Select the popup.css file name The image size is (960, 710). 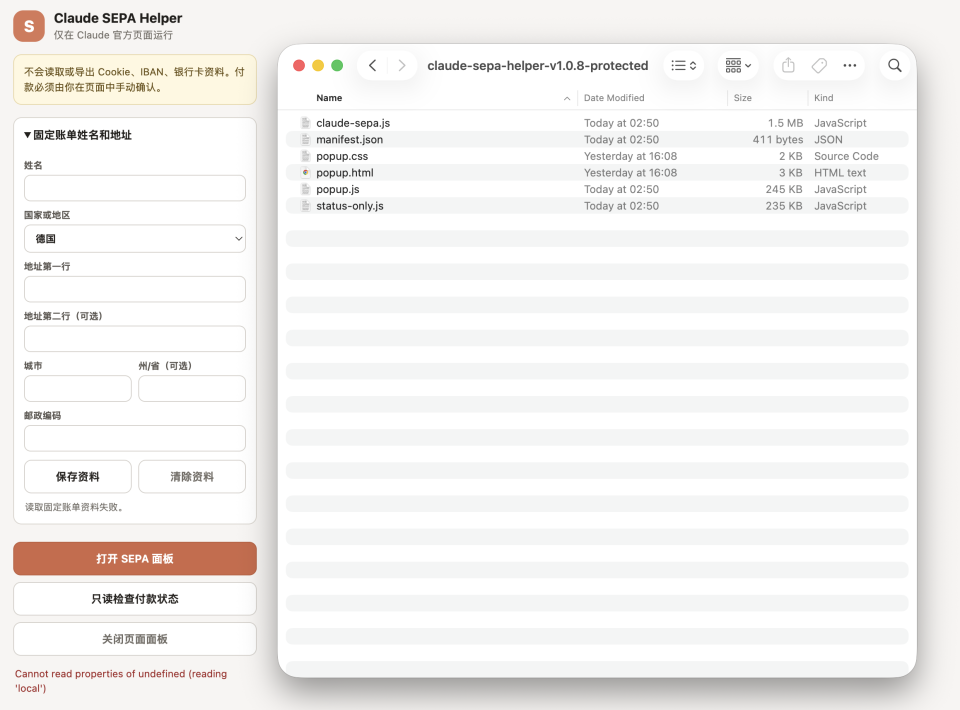click(x=342, y=156)
